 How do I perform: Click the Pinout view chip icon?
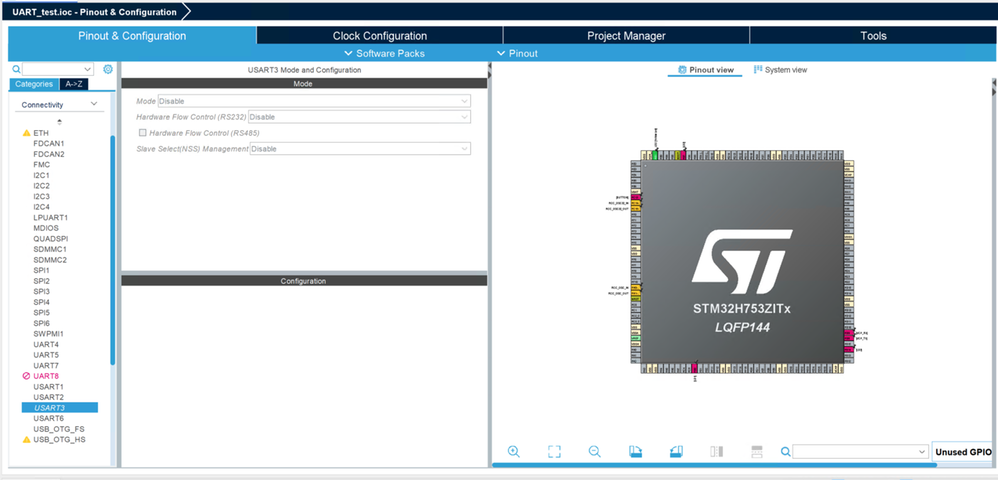682,69
